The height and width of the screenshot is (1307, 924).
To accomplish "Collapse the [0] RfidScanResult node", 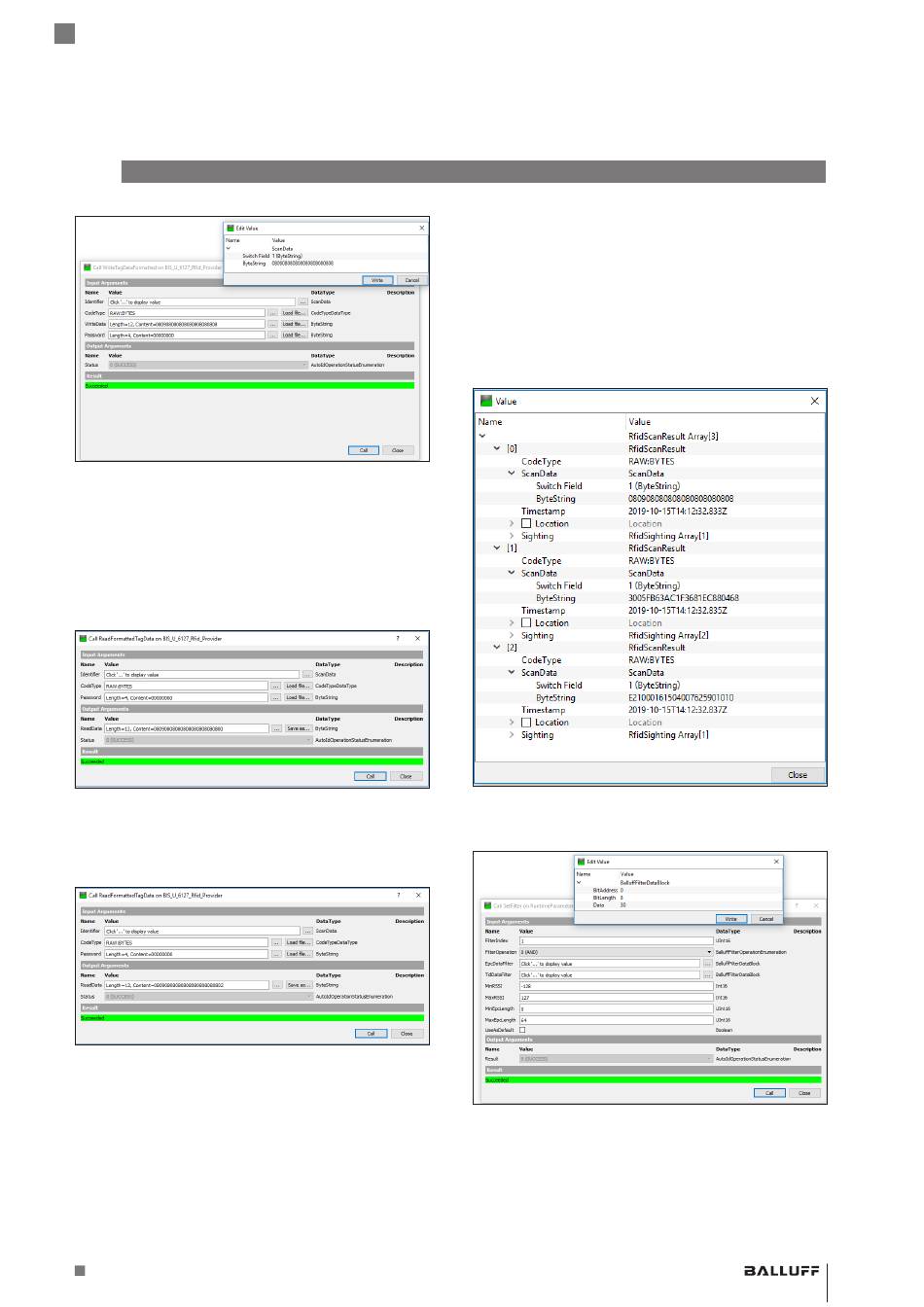I will point(497,449).
